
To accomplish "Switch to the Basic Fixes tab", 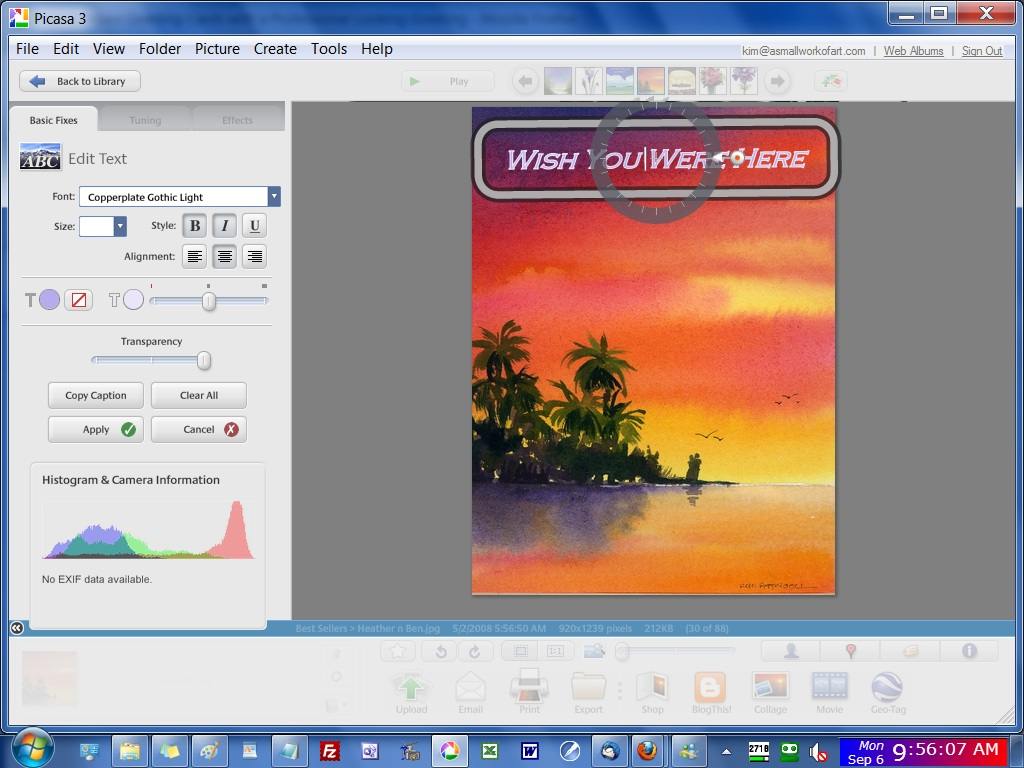I will tap(54, 120).
